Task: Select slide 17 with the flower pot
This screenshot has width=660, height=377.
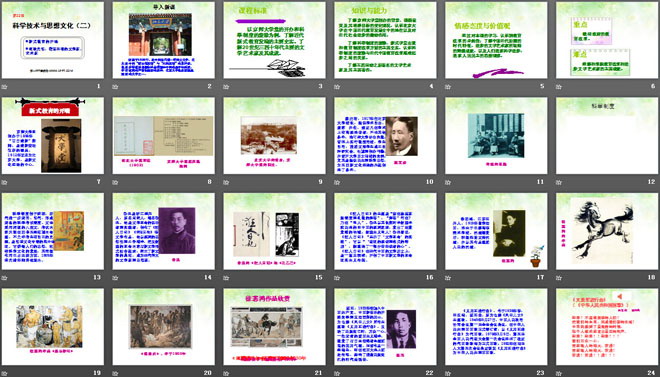Action: 496,231
